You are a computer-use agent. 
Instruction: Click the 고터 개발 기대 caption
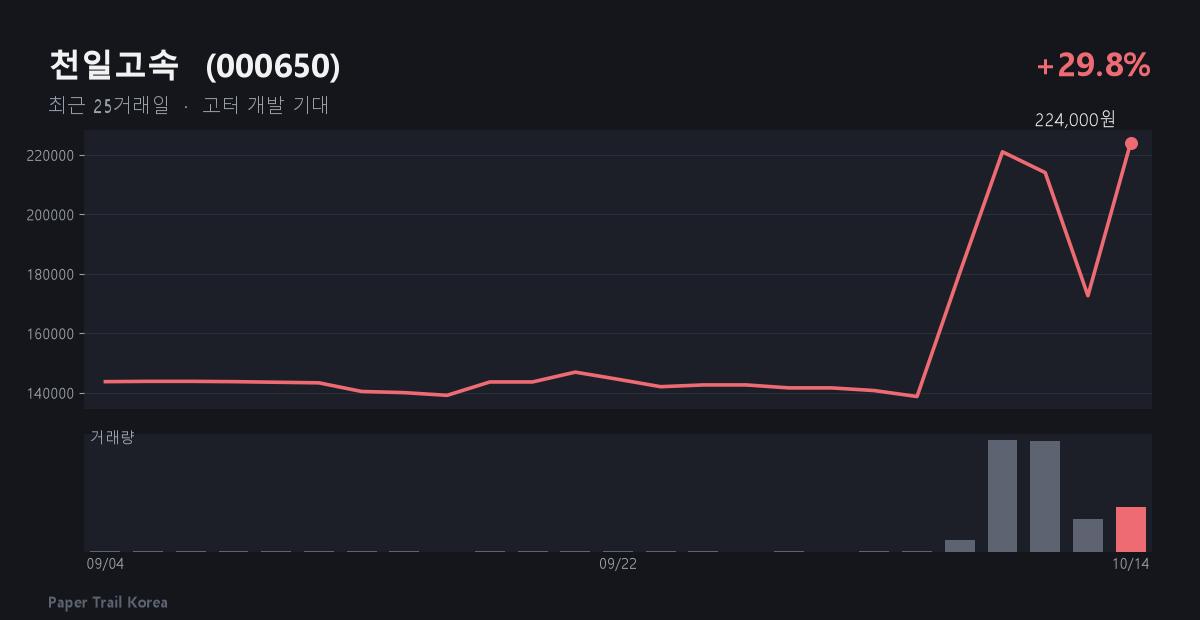pyautogui.click(x=265, y=105)
